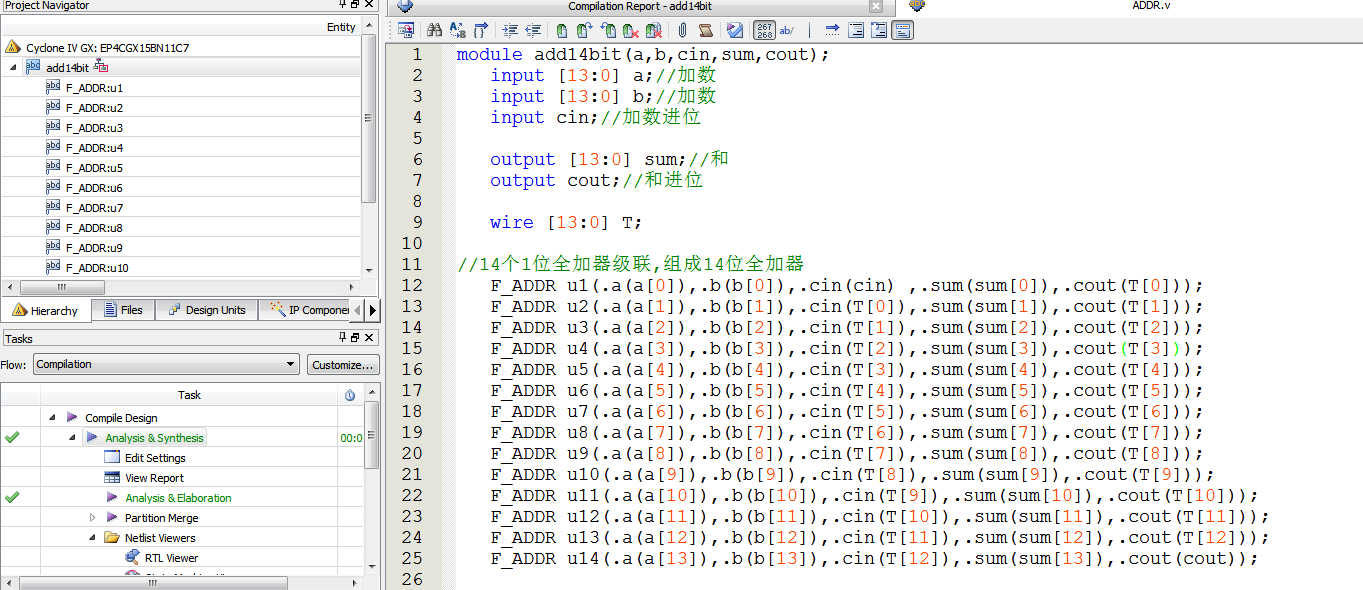
Task: Click the analyze current file icon
Action: coord(735,30)
